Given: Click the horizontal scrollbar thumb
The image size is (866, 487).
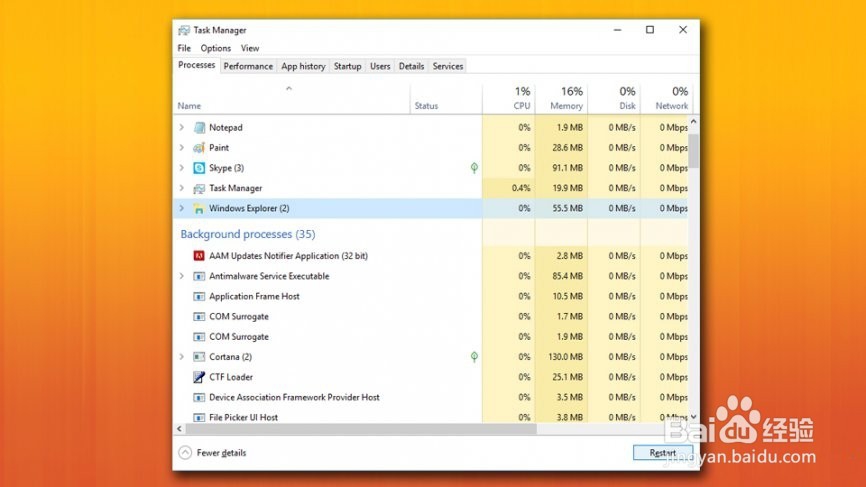Looking at the screenshot, I should tap(361, 428).
